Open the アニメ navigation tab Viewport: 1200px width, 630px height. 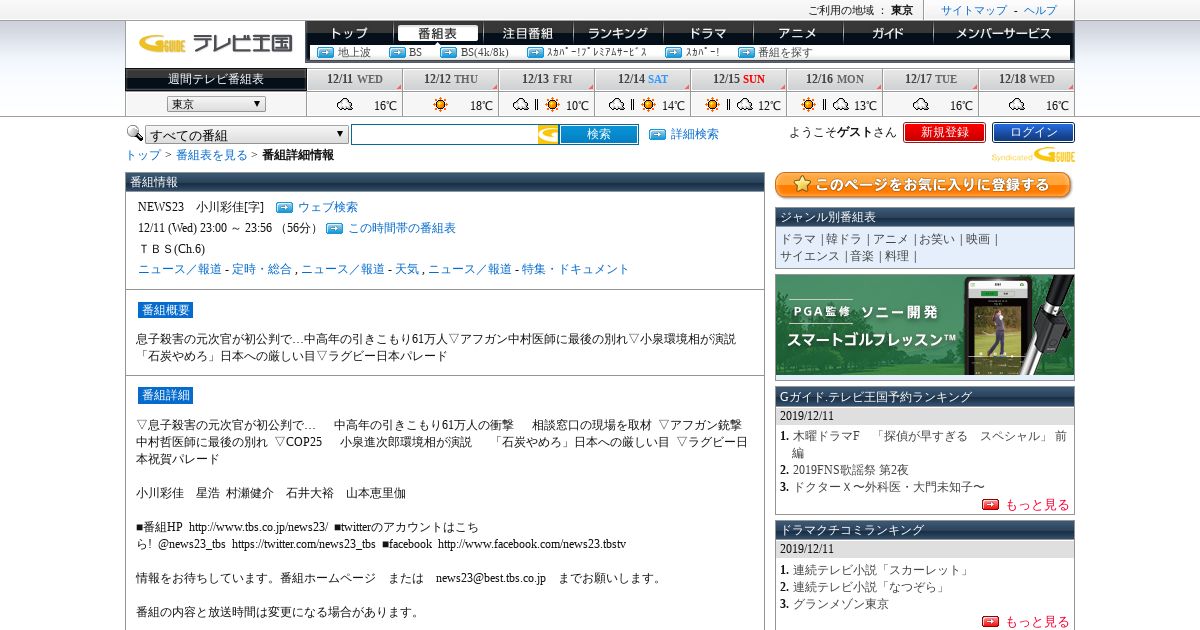coord(798,33)
